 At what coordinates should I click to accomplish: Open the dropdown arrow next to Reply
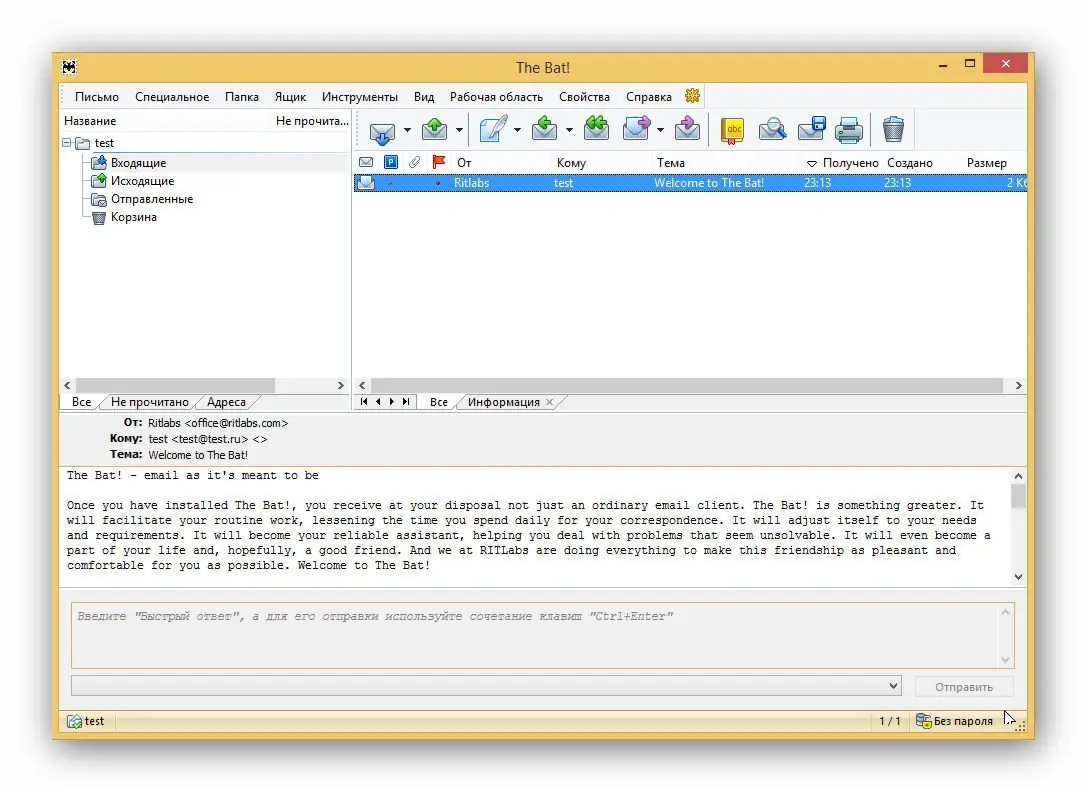(x=569, y=130)
